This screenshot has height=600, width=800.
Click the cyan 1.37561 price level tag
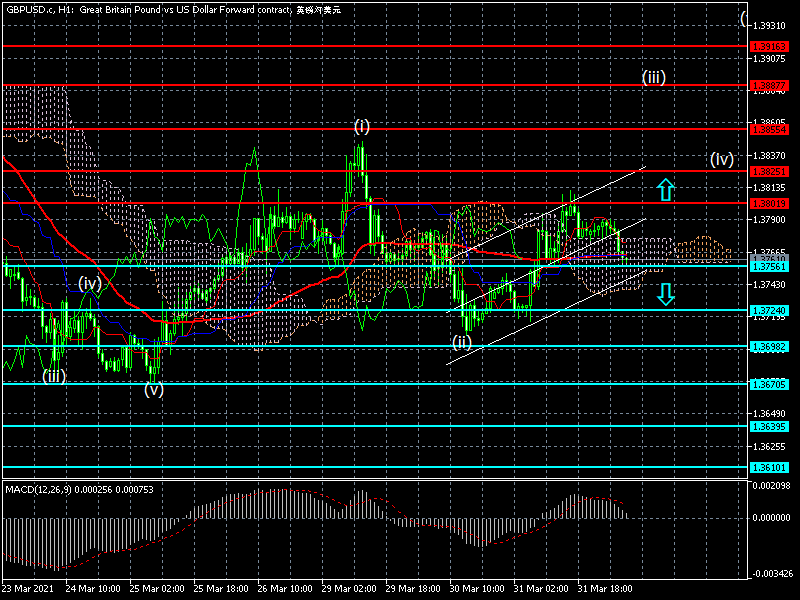(770, 266)
